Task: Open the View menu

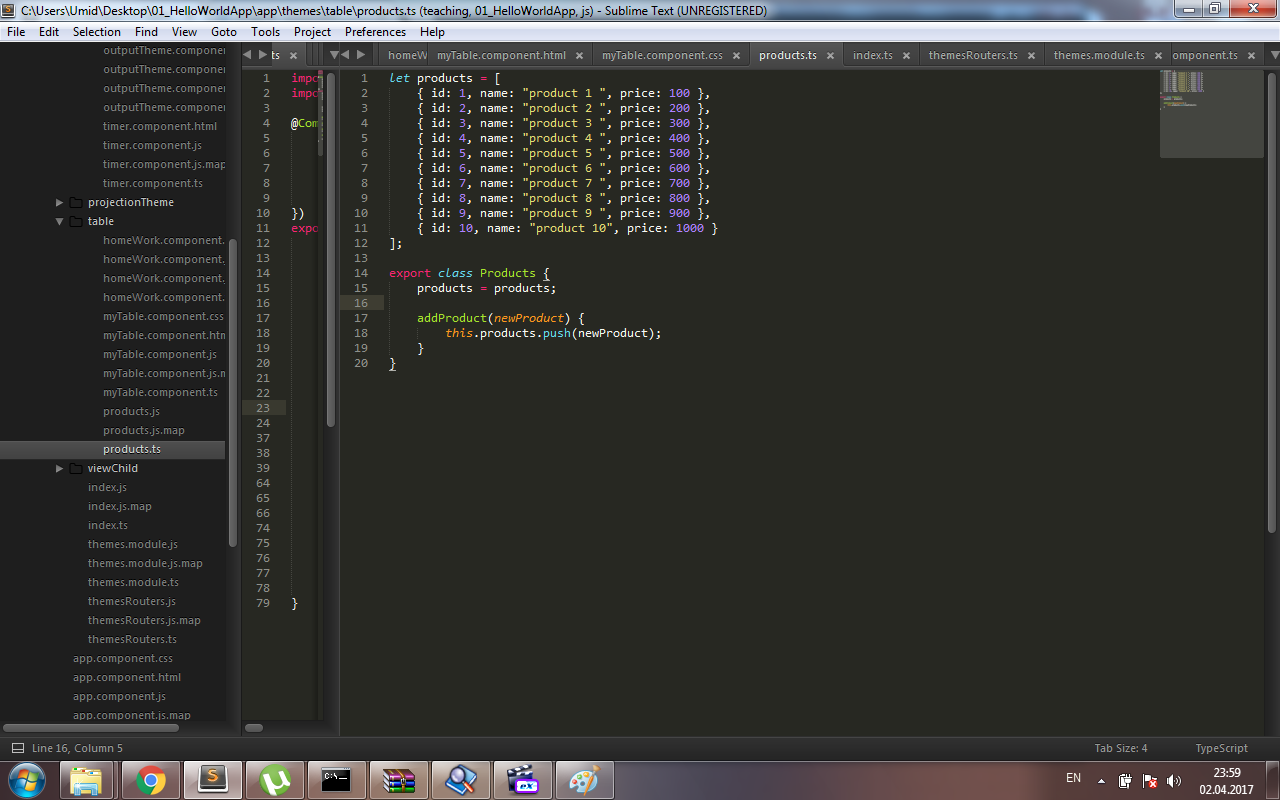Action: coord(184,32)
